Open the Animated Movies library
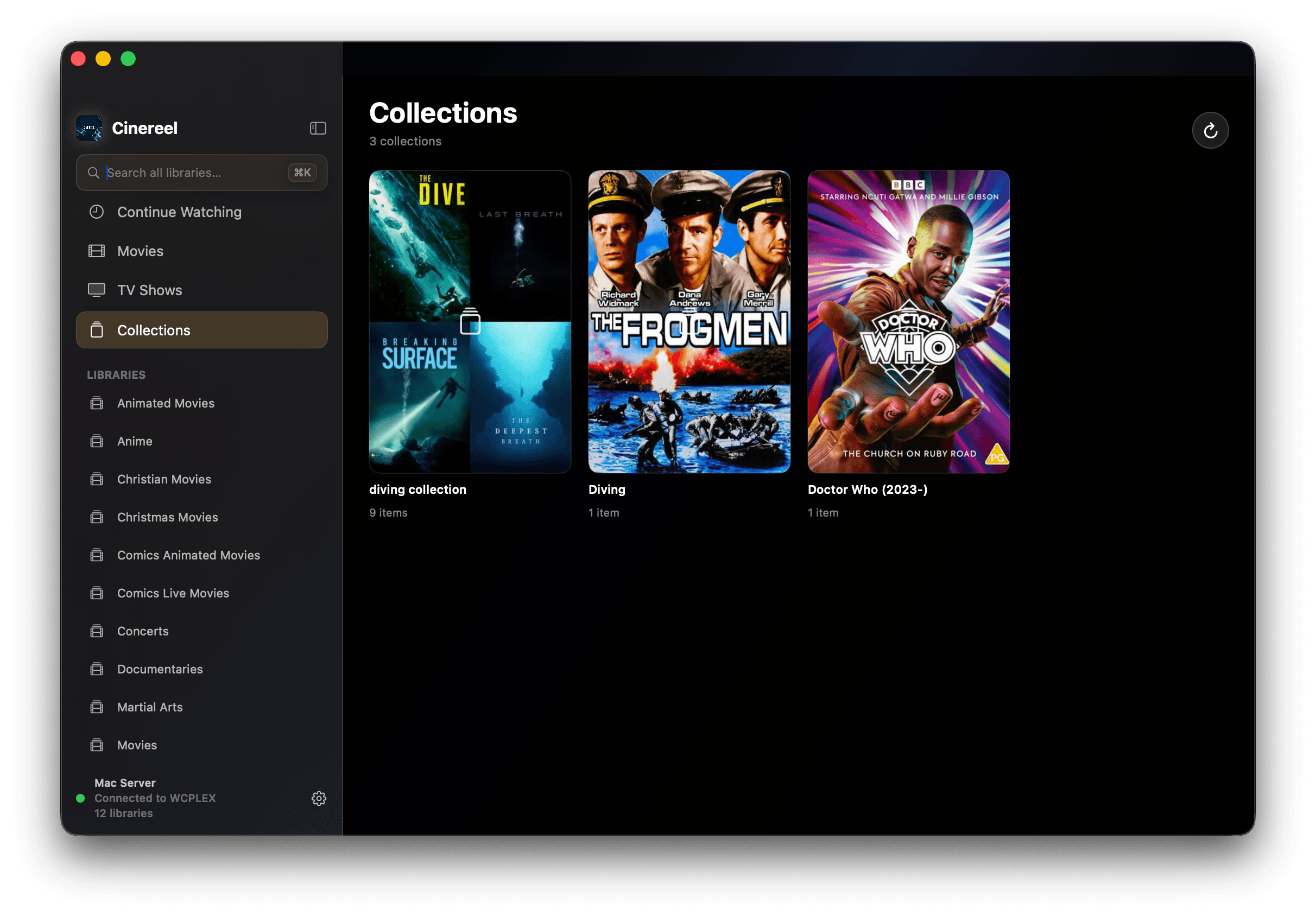Image resolution: width=1316 pixels, height=916 pixels. pyautogui.click(x=202, y=403)
